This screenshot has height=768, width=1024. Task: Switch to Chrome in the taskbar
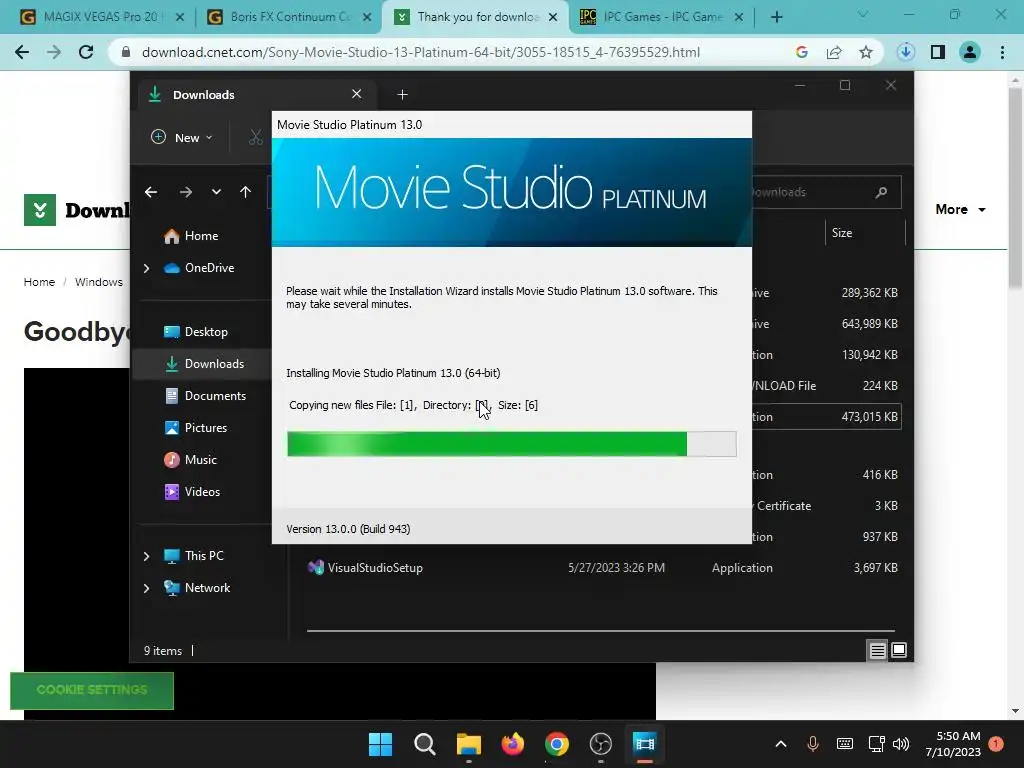click(556, 744)
